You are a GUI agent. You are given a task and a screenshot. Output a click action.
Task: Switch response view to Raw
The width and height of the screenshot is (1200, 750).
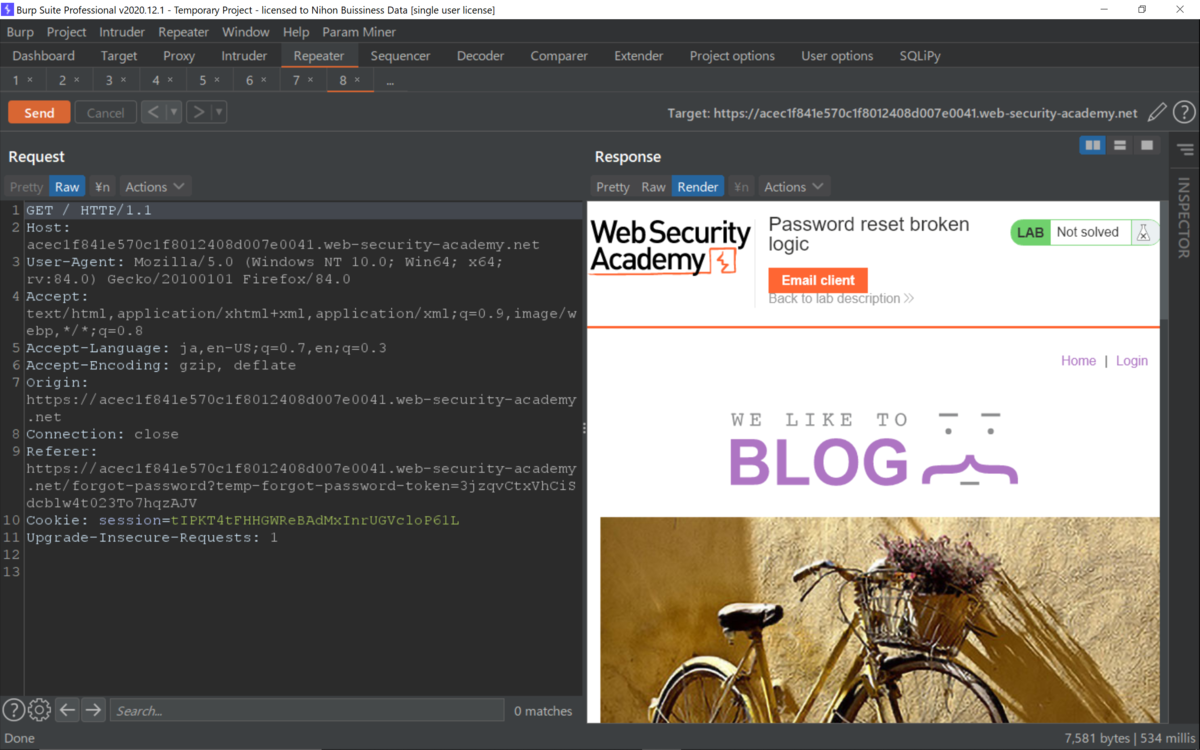(x=653, y=187)
